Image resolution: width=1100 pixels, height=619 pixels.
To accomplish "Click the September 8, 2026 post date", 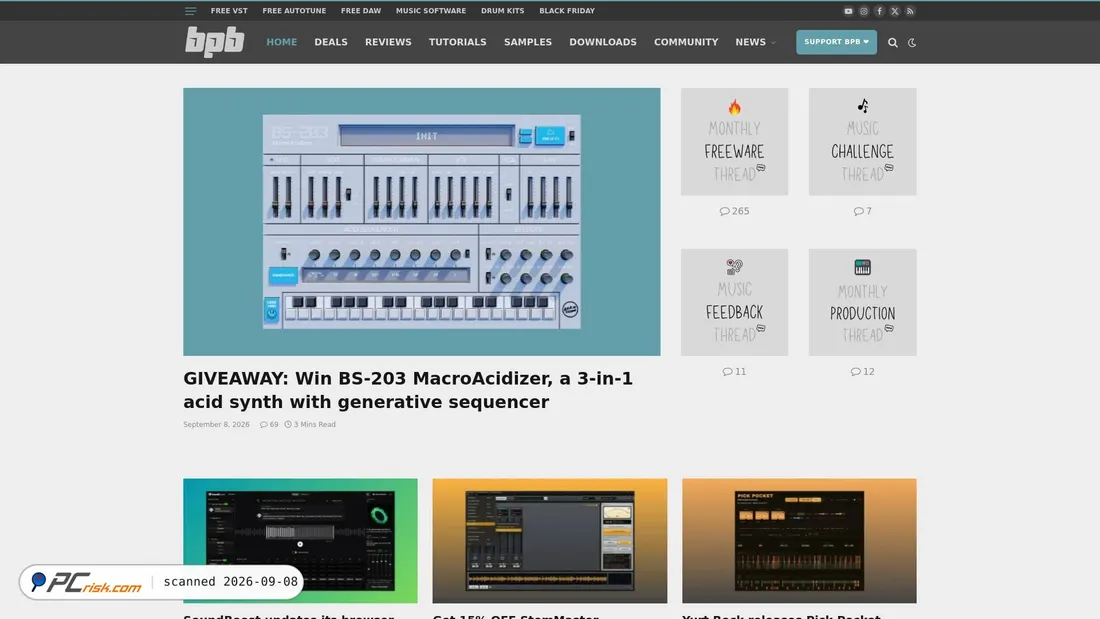I will (216, 425).
